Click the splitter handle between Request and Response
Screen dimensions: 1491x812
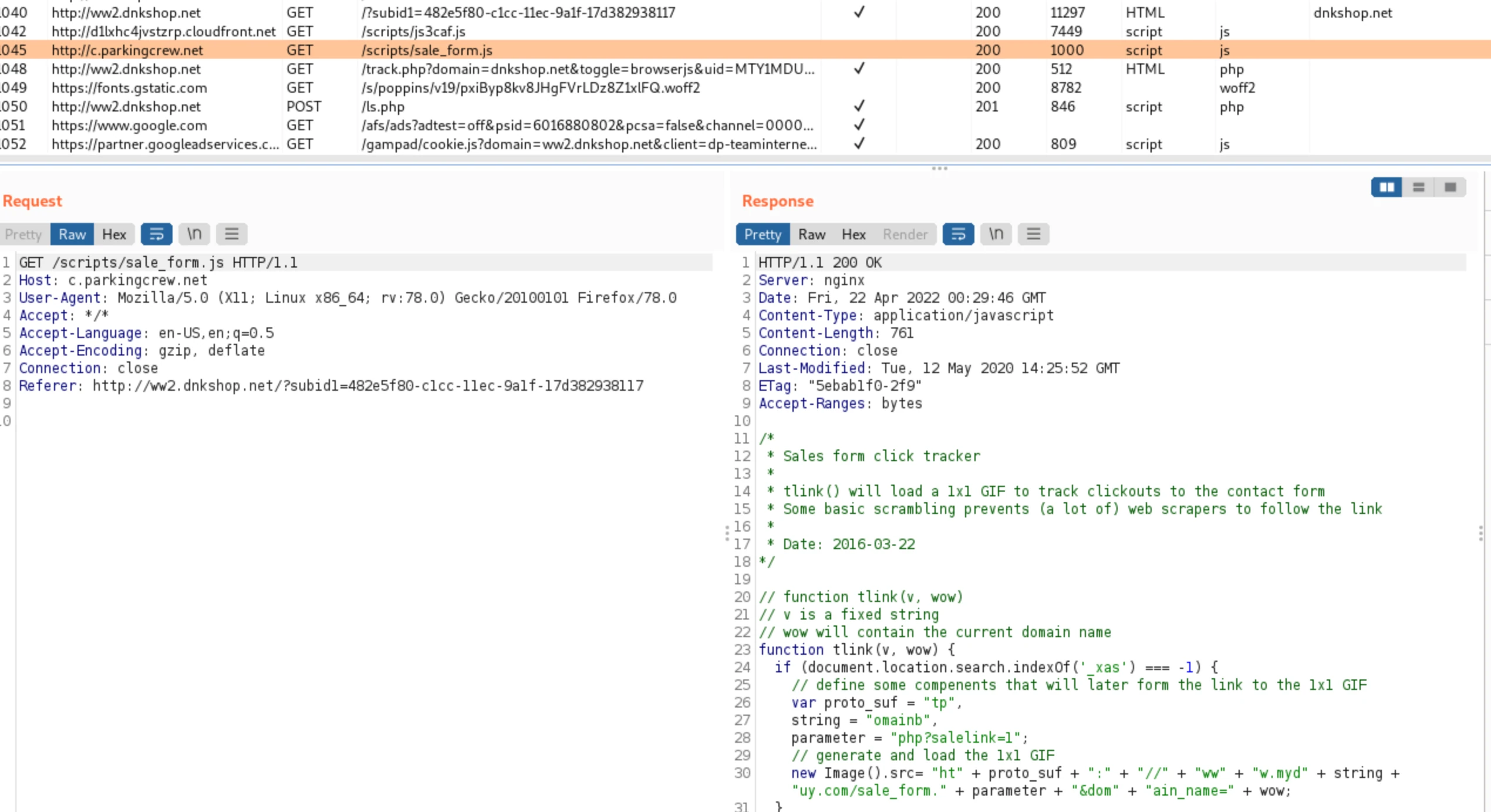tap(727, 533)
